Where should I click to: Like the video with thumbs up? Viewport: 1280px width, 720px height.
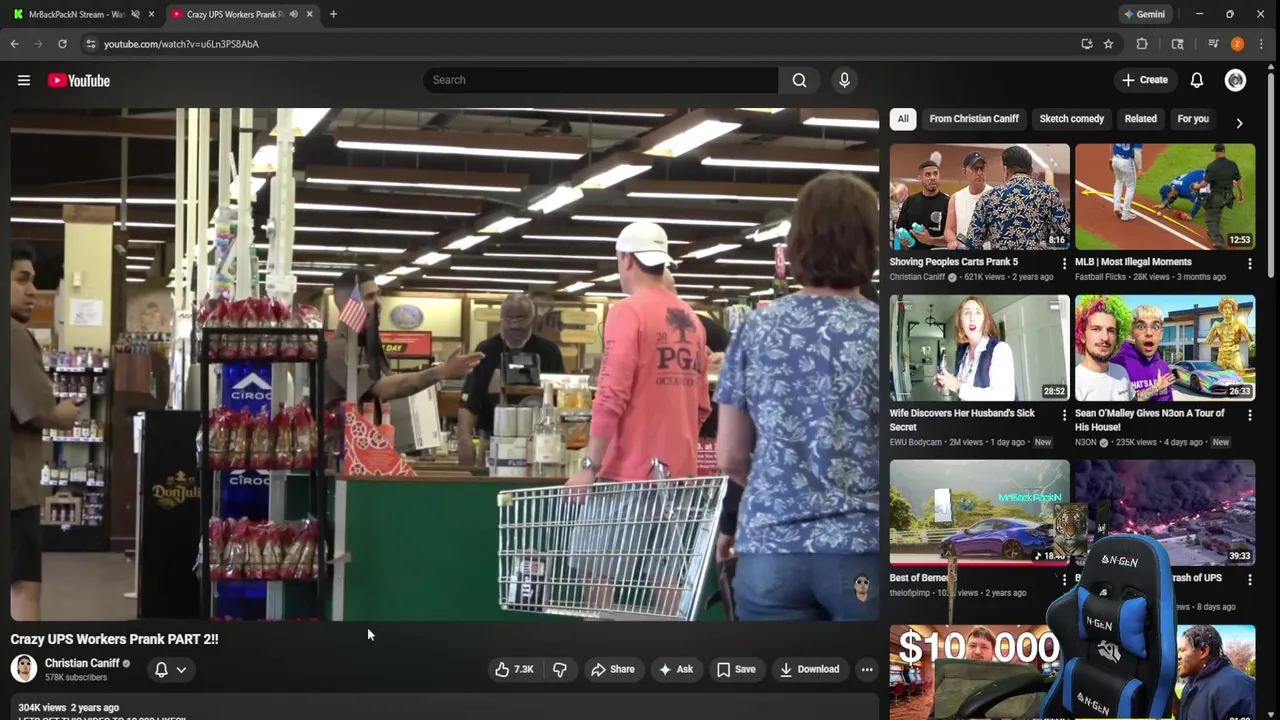click(514, 669)
